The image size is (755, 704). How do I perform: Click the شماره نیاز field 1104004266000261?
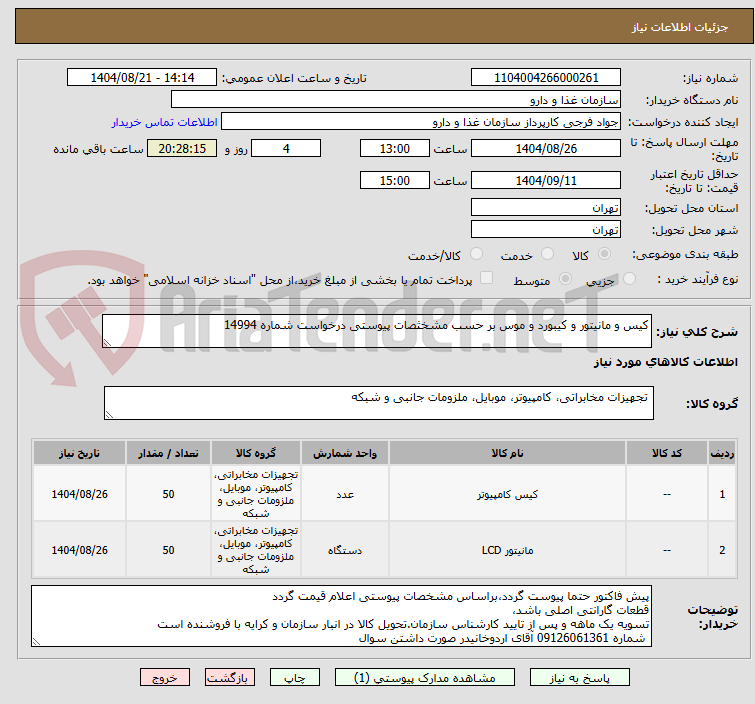[x=546, y=77]
